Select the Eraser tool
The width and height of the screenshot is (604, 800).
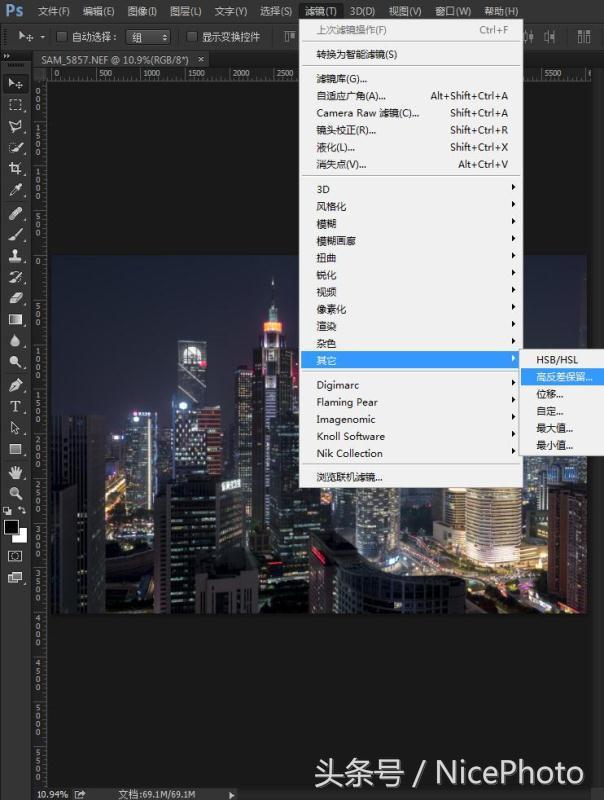point(15,298)
